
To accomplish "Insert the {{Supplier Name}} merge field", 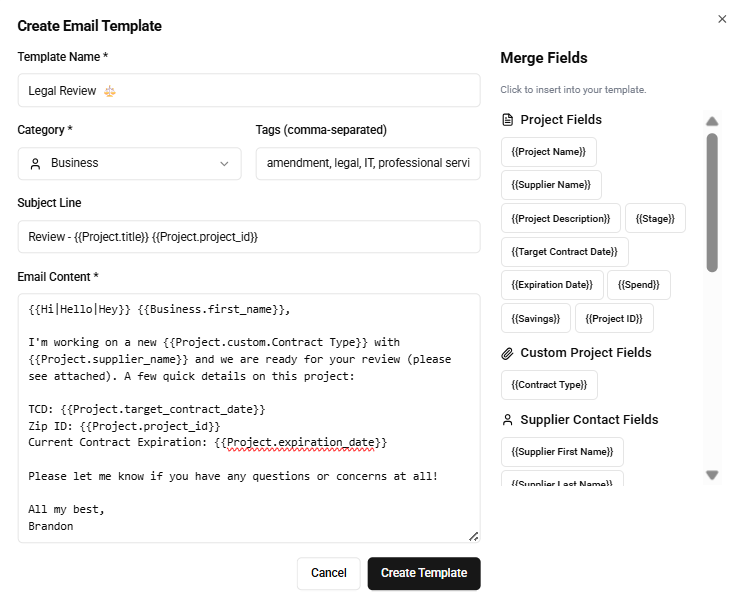I will (551, 185).
